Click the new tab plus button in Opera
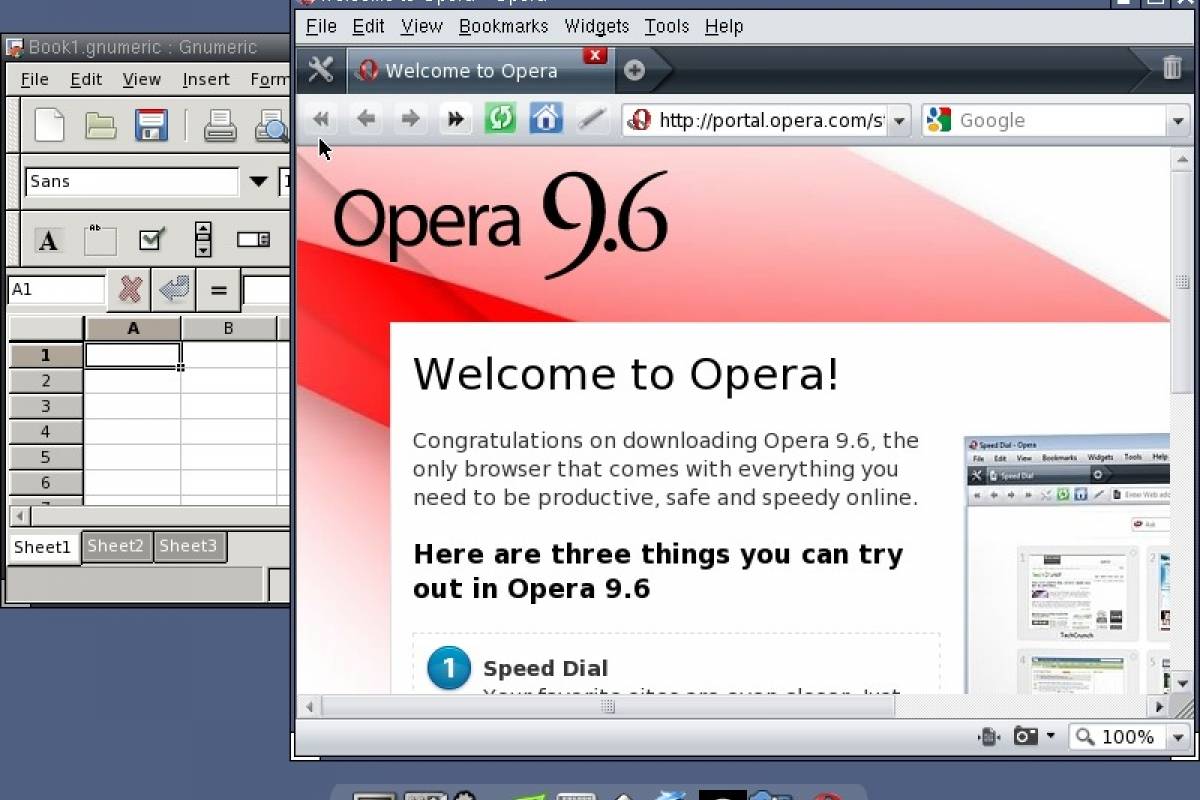 pos(636,70)
